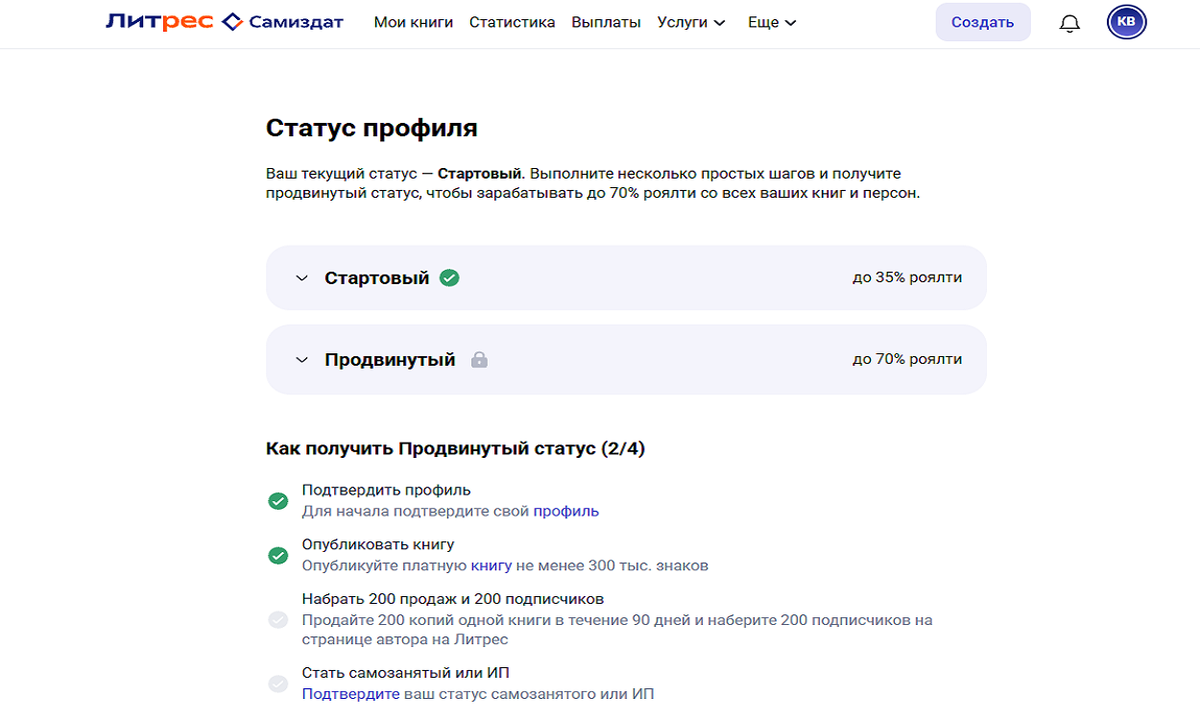This screenshot has width=1200, height=720.
Task: Click the checkmark next to Подтвердить профиль
Action: click(x=278, y=500)
